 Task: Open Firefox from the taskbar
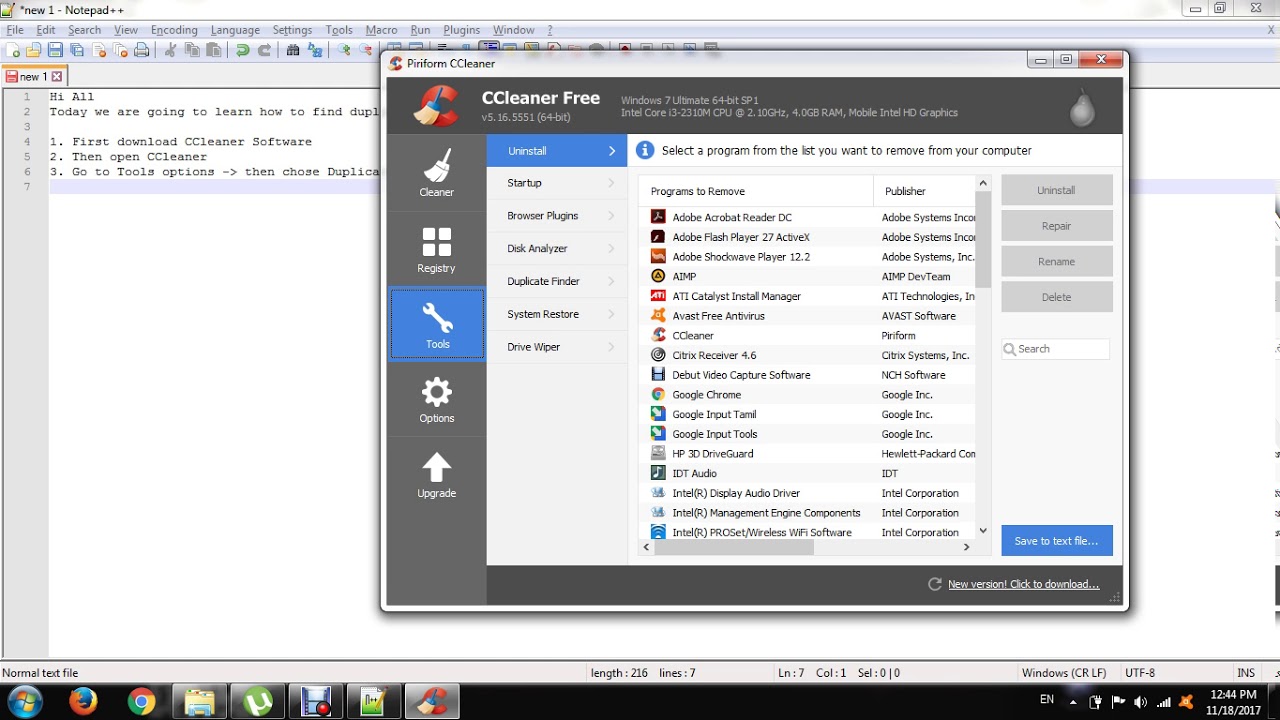[83, 702]
